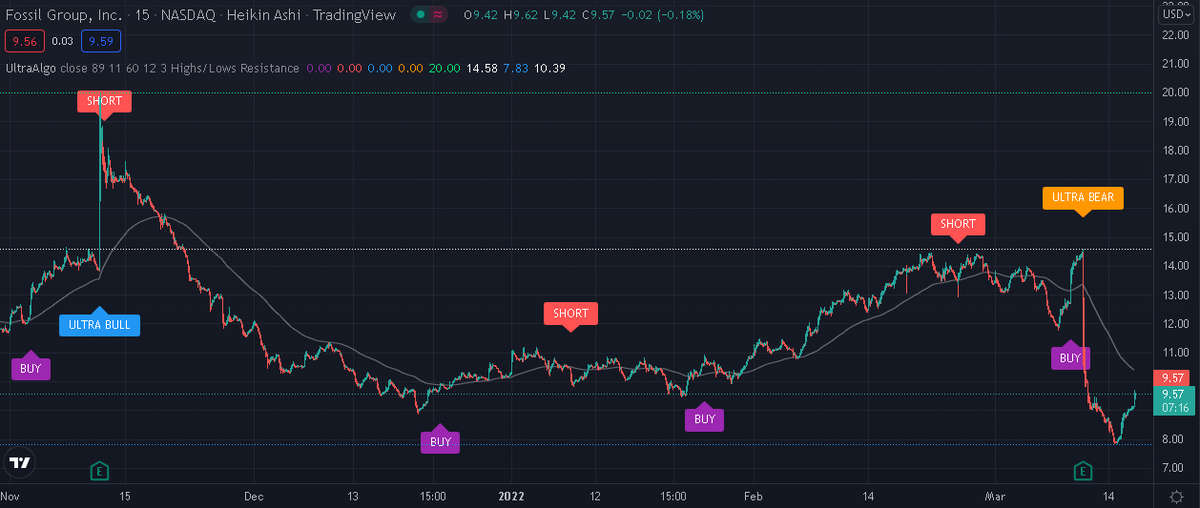Screen dimensions: 1200x508
Task: Click the ULTRA BEAR signal label
Action: [1083, 198]
